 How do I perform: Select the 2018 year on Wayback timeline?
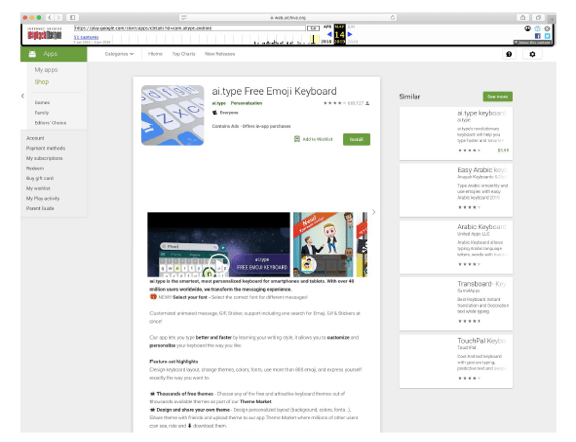326,41
